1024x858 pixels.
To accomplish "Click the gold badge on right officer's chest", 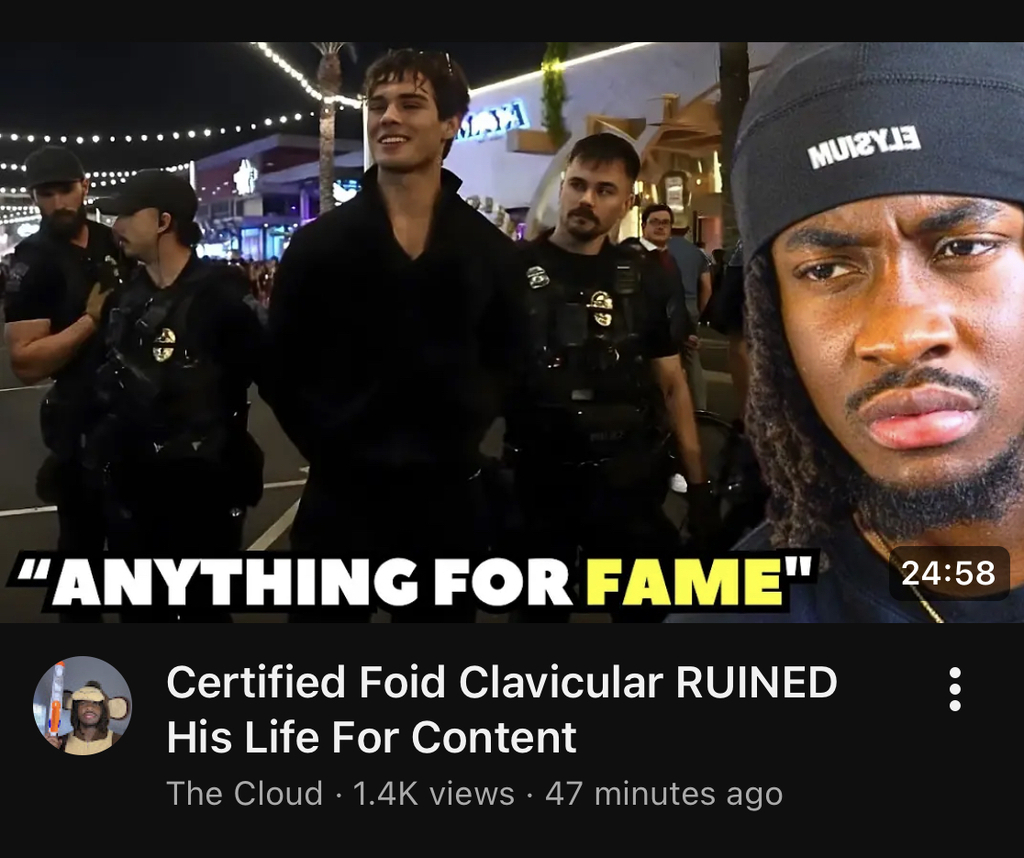I will coord(600,307).
